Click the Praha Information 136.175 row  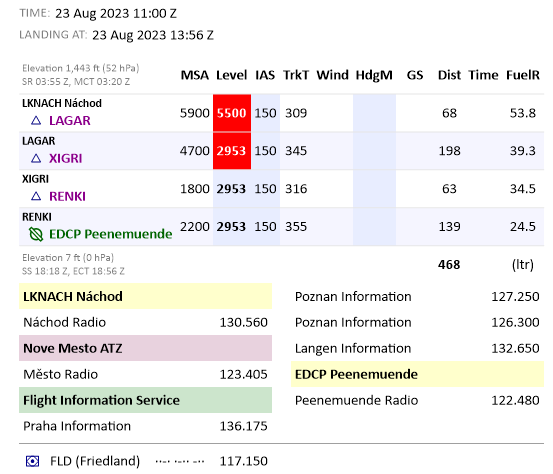click(x=145, y=426)
